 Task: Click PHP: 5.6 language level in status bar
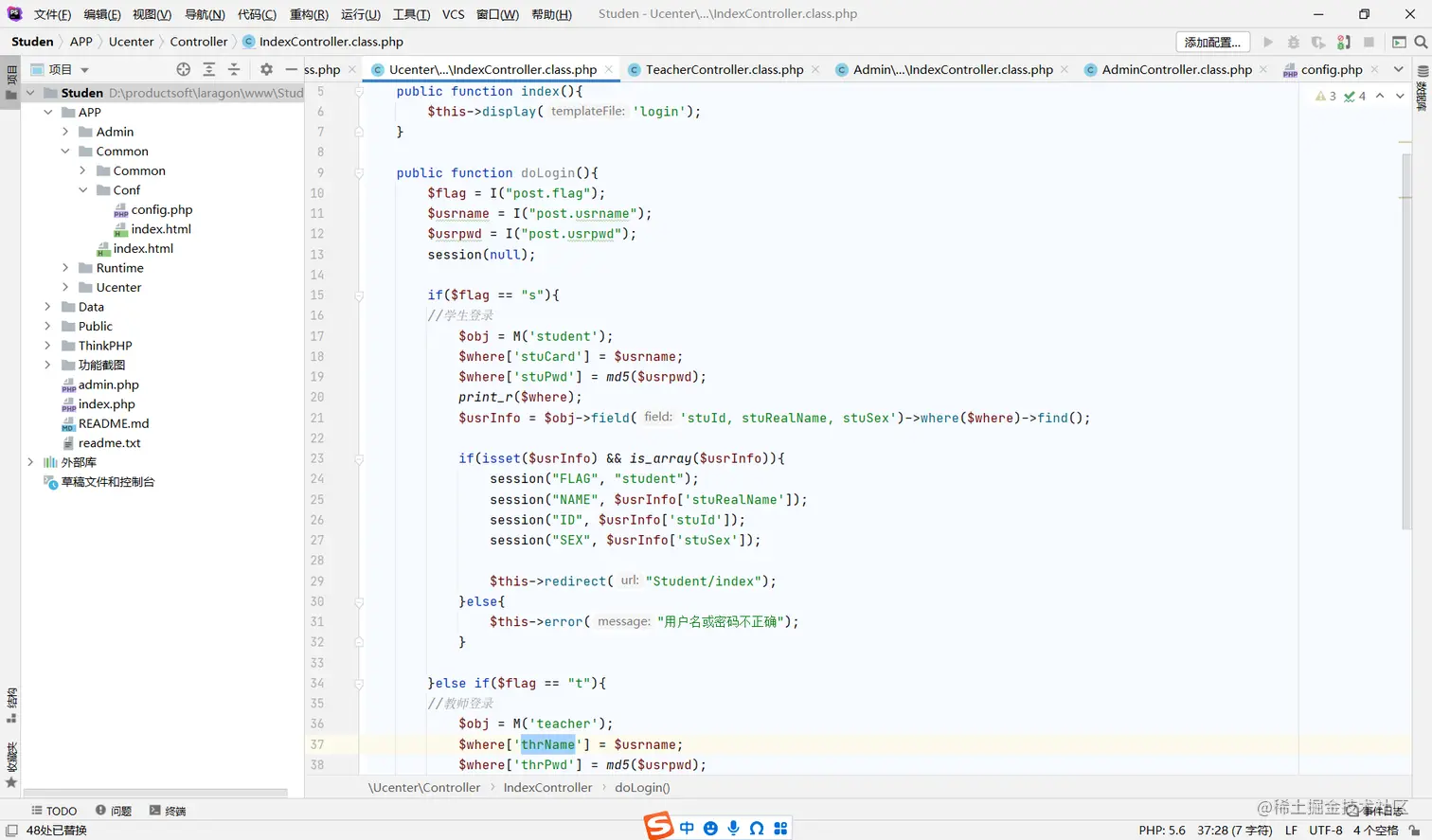click(1162, 831)
